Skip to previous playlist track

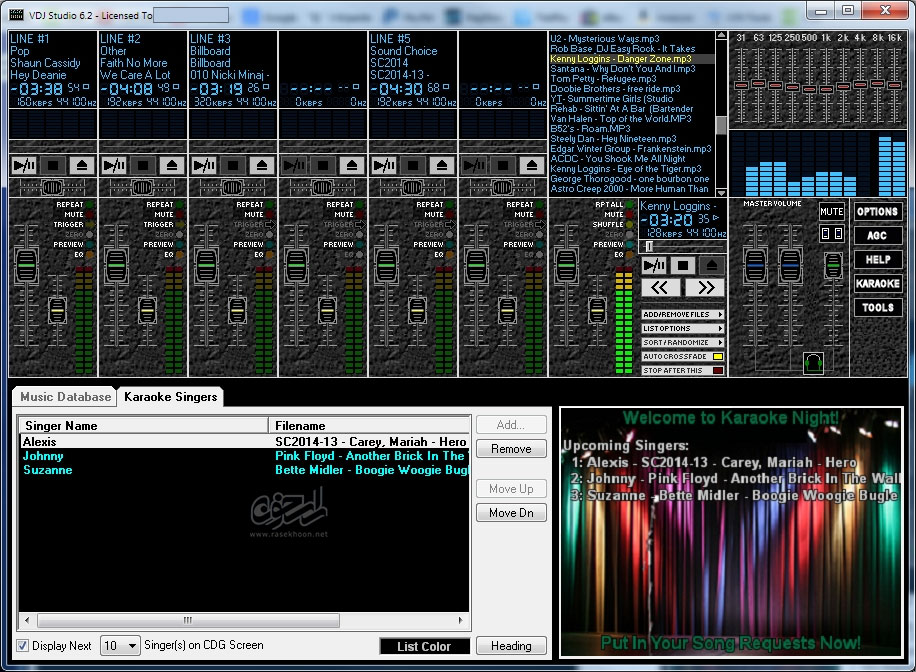tap(660, 287)
